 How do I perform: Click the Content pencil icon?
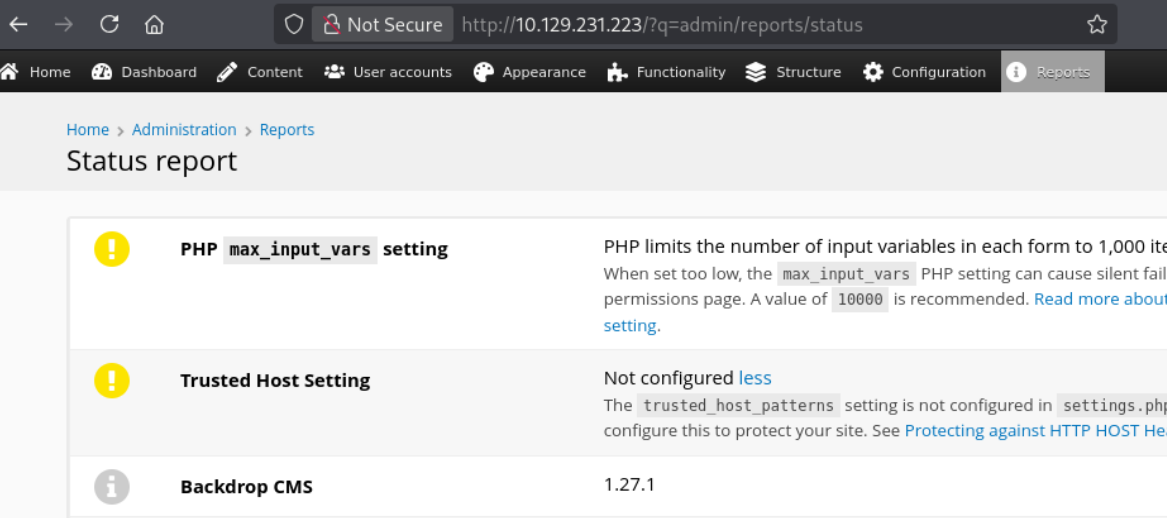tap(227, 71)
